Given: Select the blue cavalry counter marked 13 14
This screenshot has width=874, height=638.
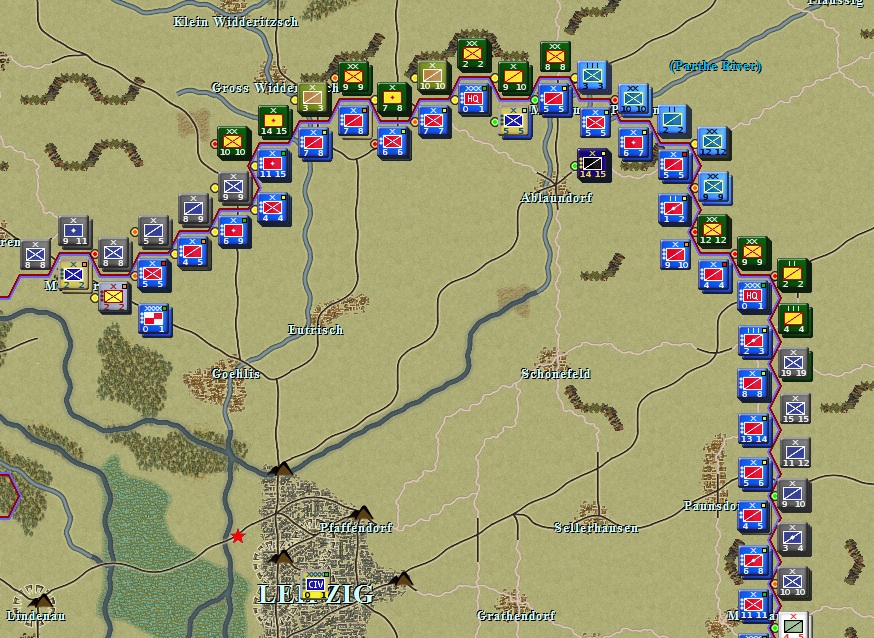Looking at the screenshot, I should (754, 430).
